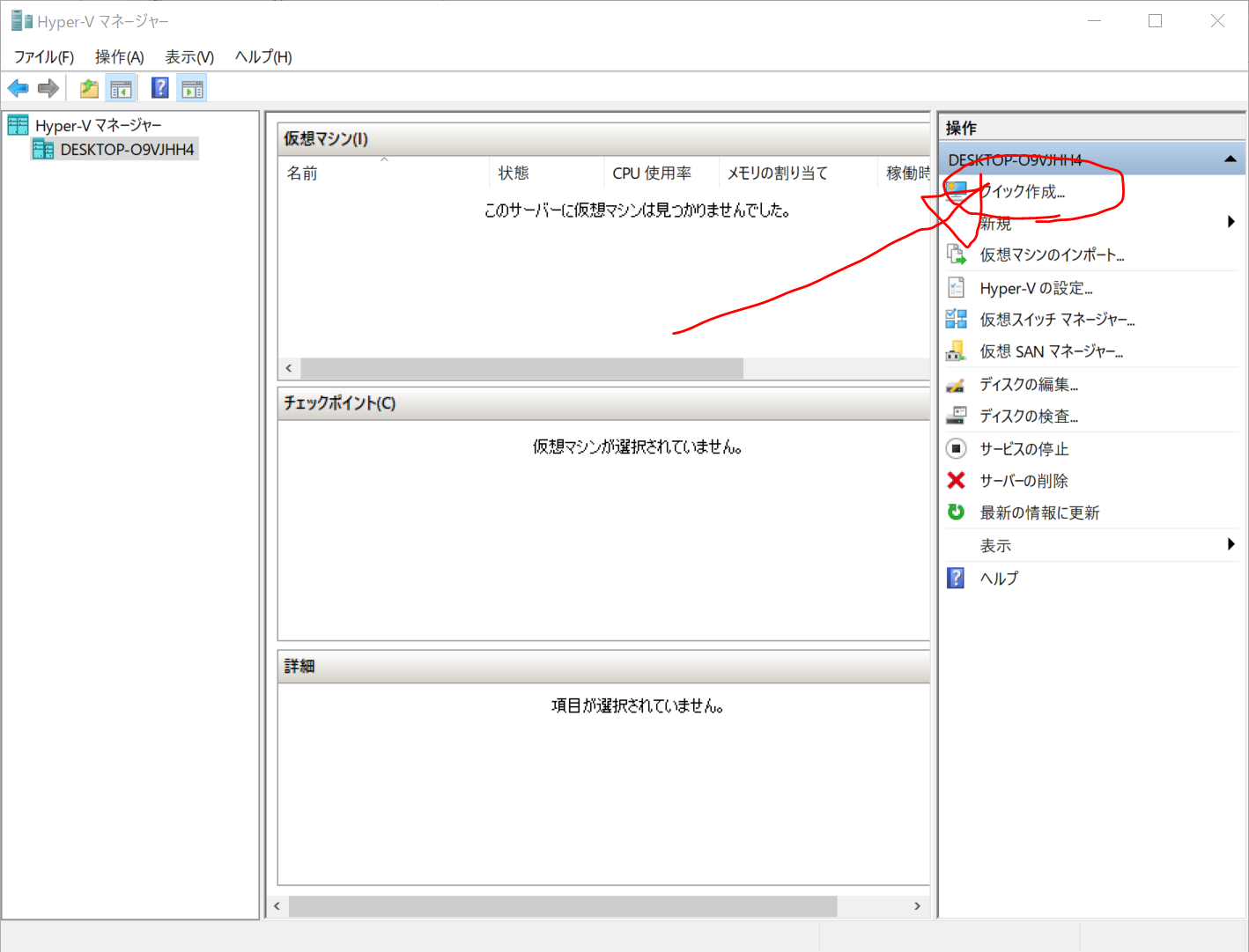
Task: Expand the 新規 submenu arrow
Action: pos(1231,222)
